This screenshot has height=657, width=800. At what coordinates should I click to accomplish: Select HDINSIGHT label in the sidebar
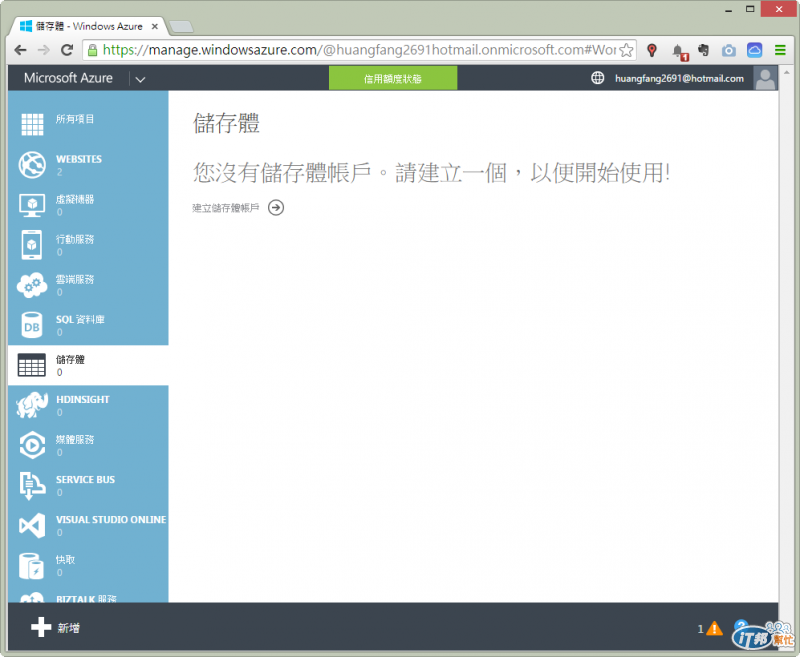pyautogui.click(x=83, y=399)
